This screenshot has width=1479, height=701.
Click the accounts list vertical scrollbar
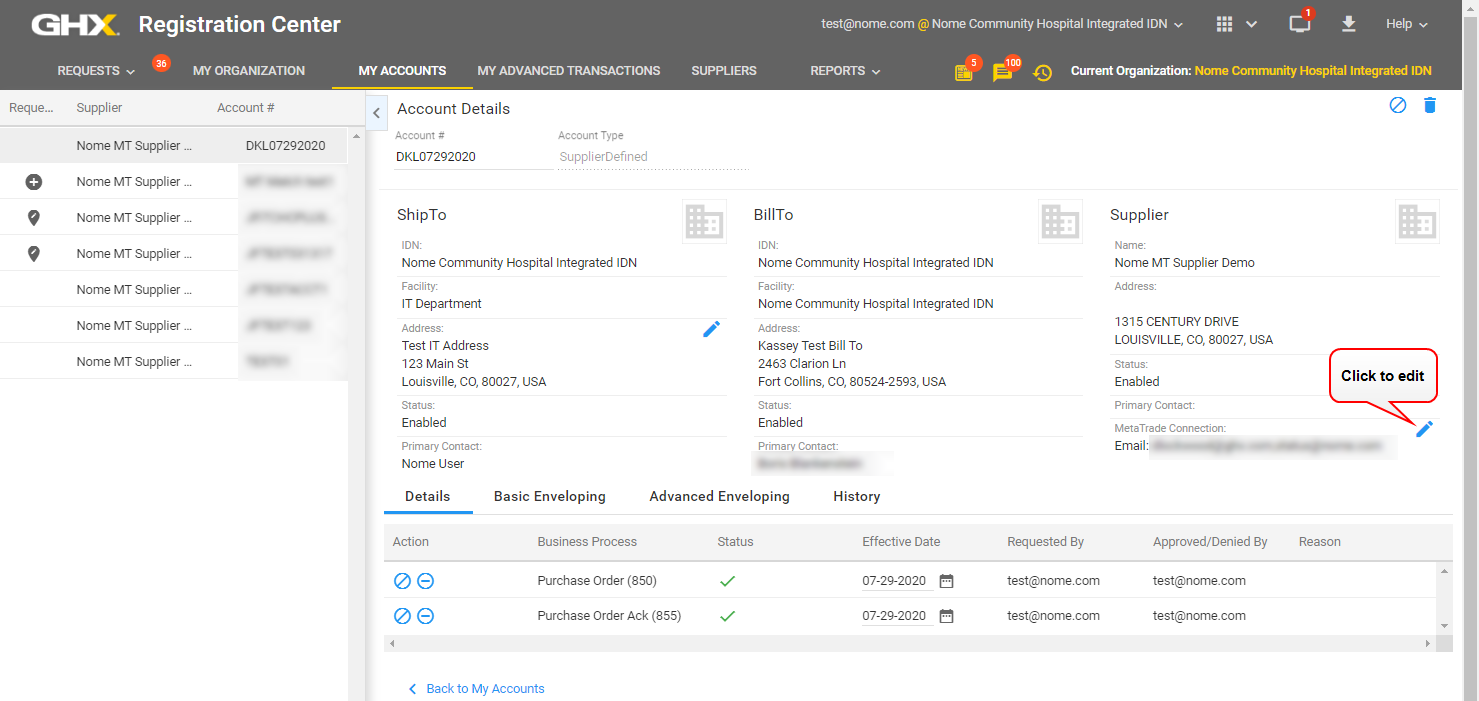coord(354,414)
